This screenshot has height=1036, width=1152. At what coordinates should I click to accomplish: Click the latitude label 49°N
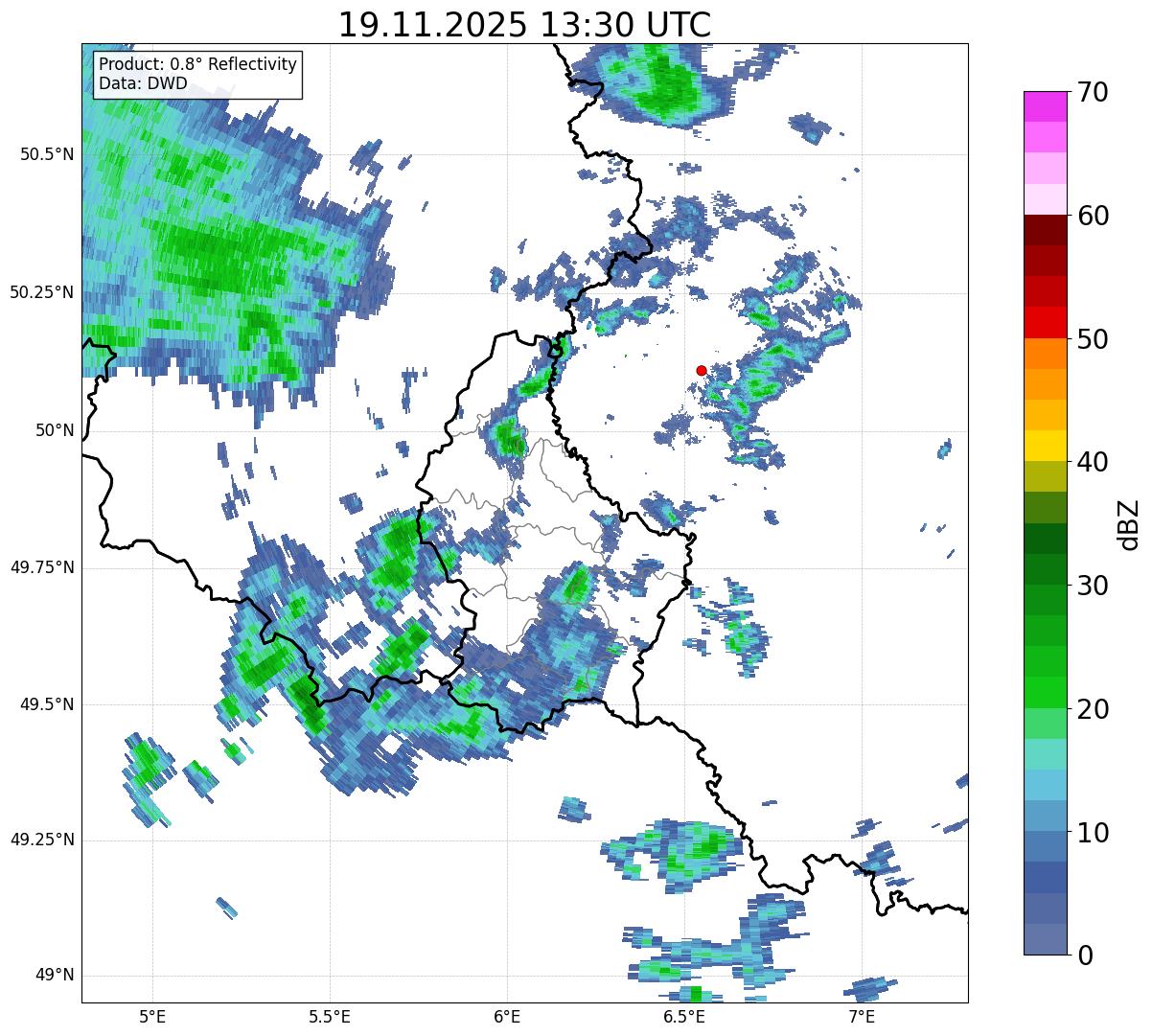point(54,976)
